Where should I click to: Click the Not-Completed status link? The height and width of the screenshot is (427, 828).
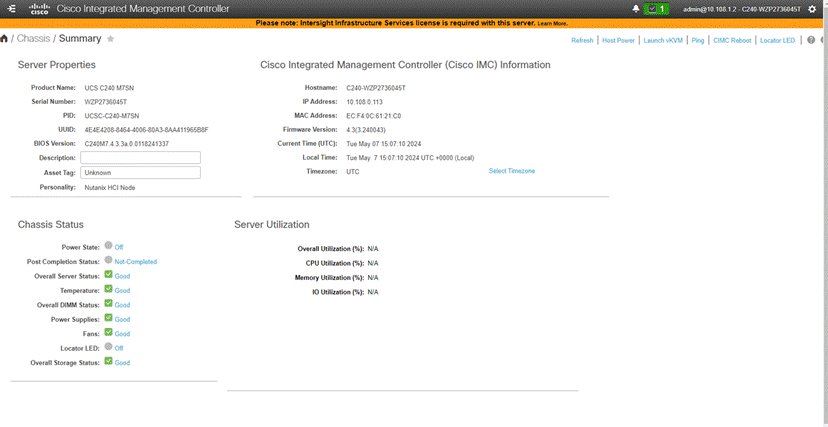point(136,262)
